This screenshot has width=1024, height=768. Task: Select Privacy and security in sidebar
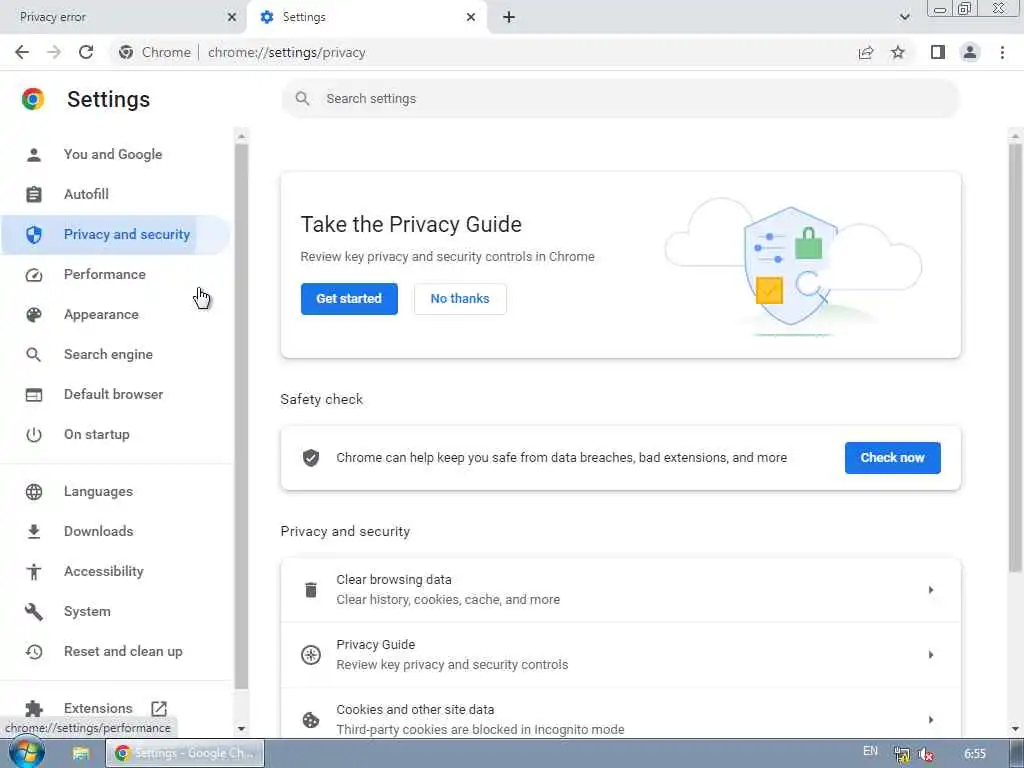[116, 234]
